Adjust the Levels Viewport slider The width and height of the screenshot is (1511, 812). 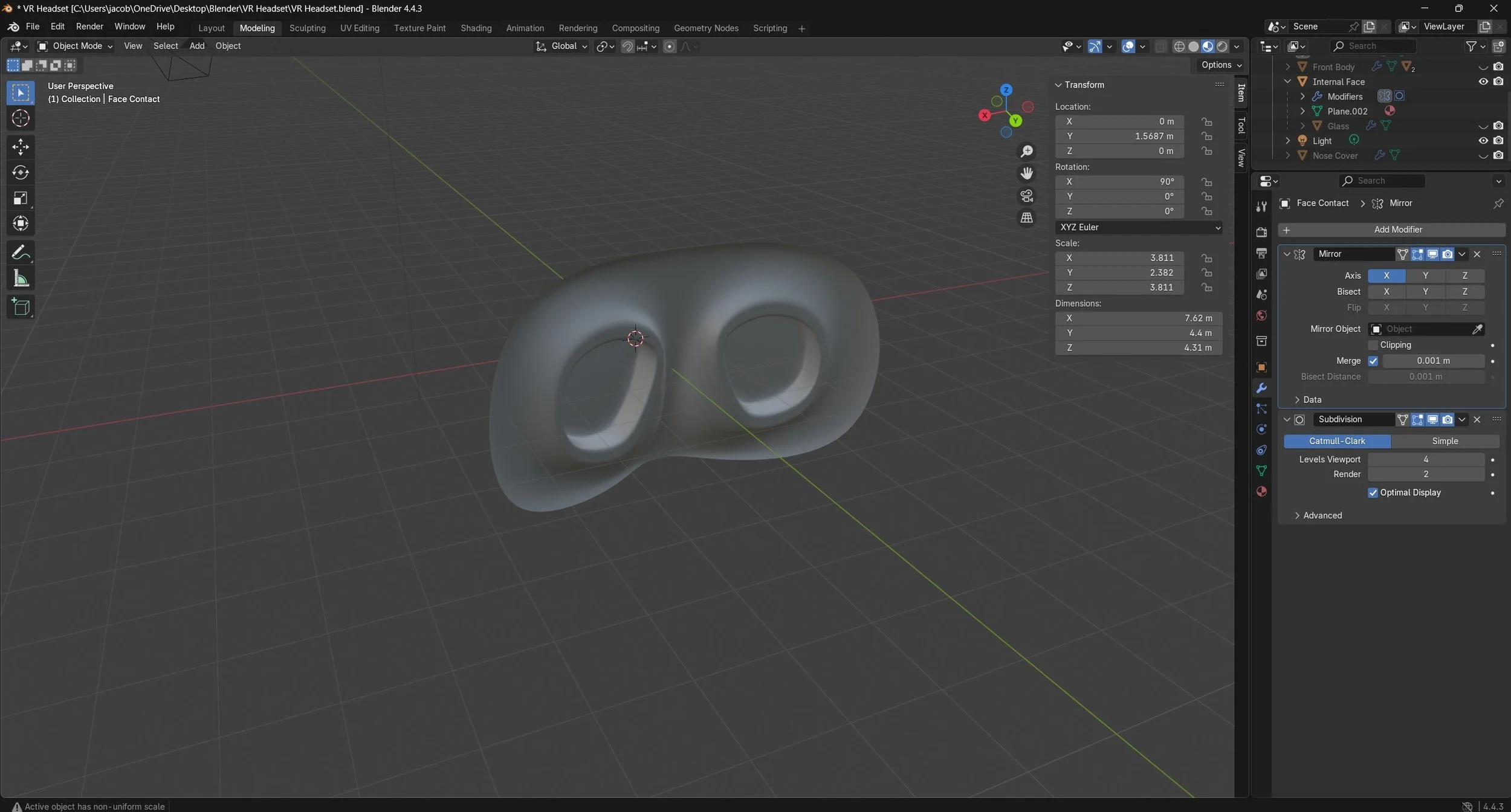click(1425, 459)
